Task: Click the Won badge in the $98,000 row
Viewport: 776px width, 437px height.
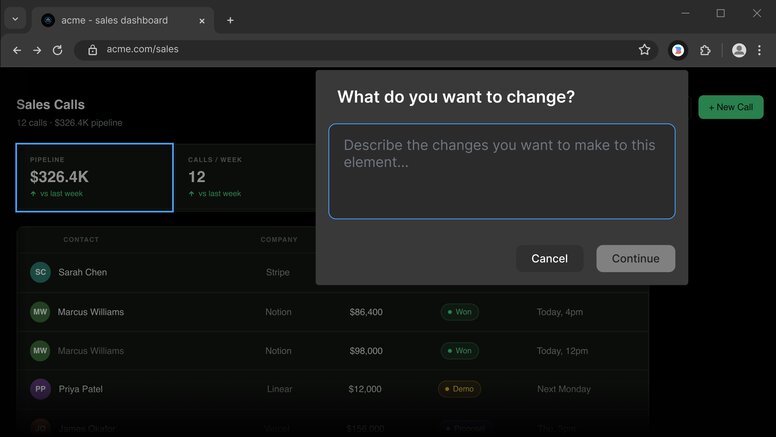Action: pyautogui.click(x=460, y=351)
